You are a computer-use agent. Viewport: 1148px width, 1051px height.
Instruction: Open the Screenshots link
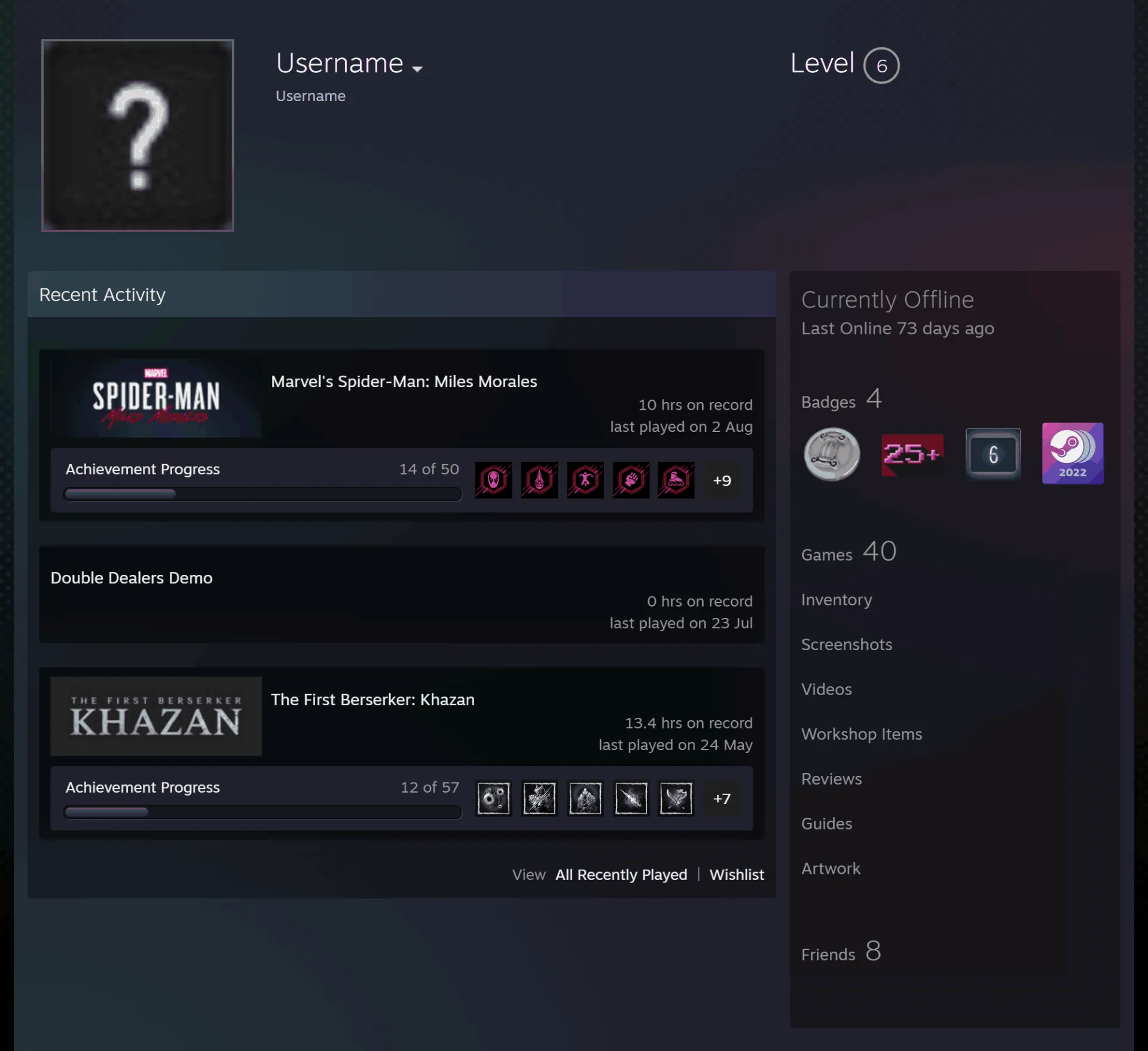pos(847,644)
